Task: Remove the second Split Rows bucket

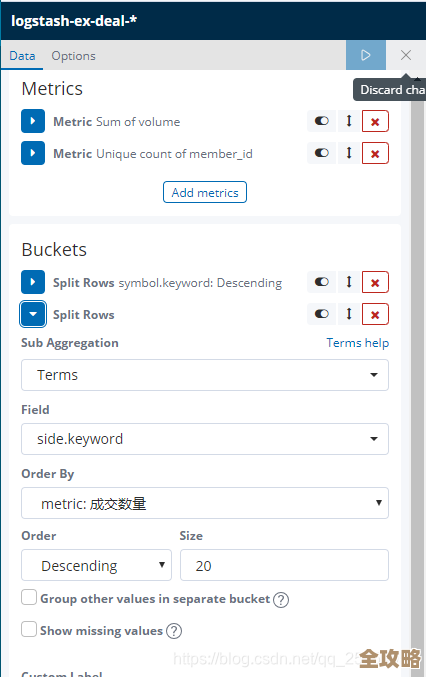Action: [375, 314]
